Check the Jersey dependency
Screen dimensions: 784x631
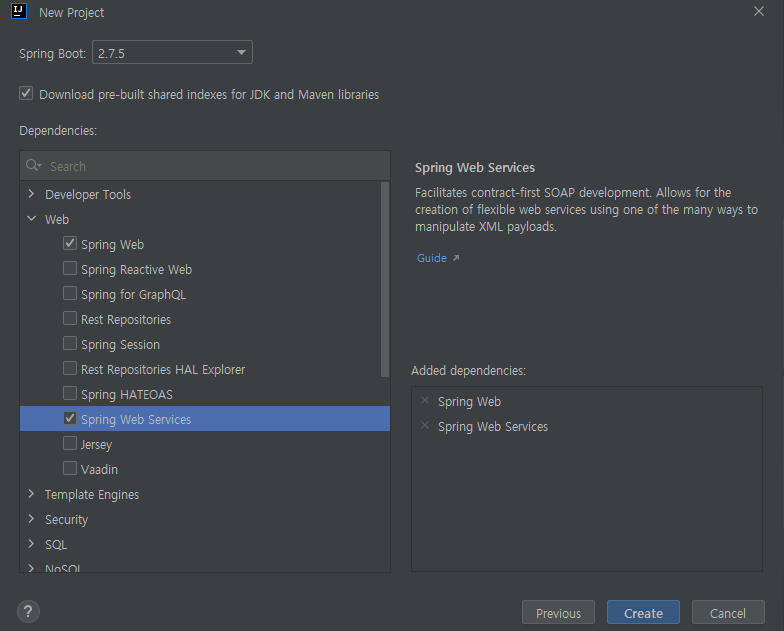[70, 444]
